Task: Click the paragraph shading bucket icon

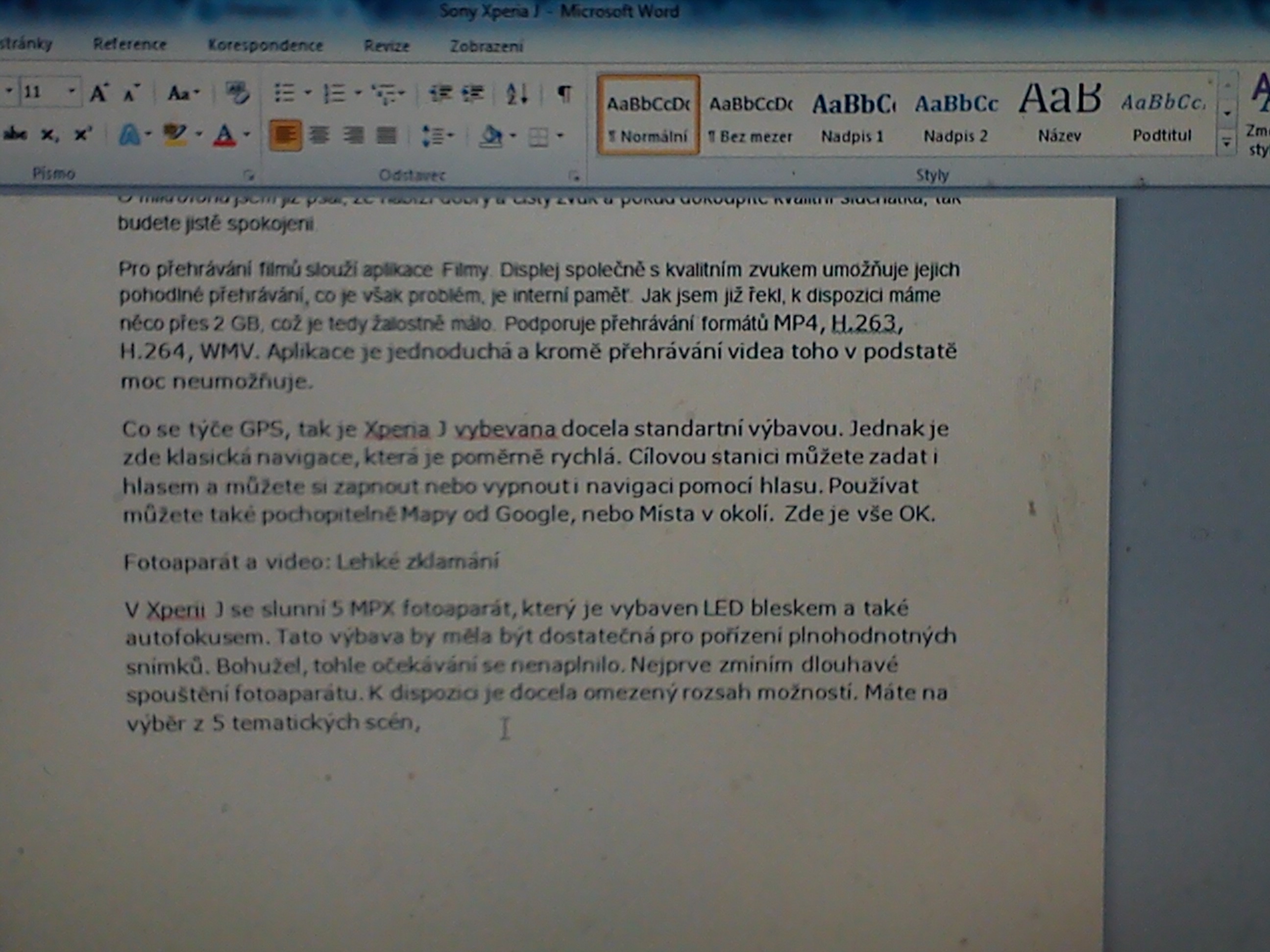Action: pos(491,137)
